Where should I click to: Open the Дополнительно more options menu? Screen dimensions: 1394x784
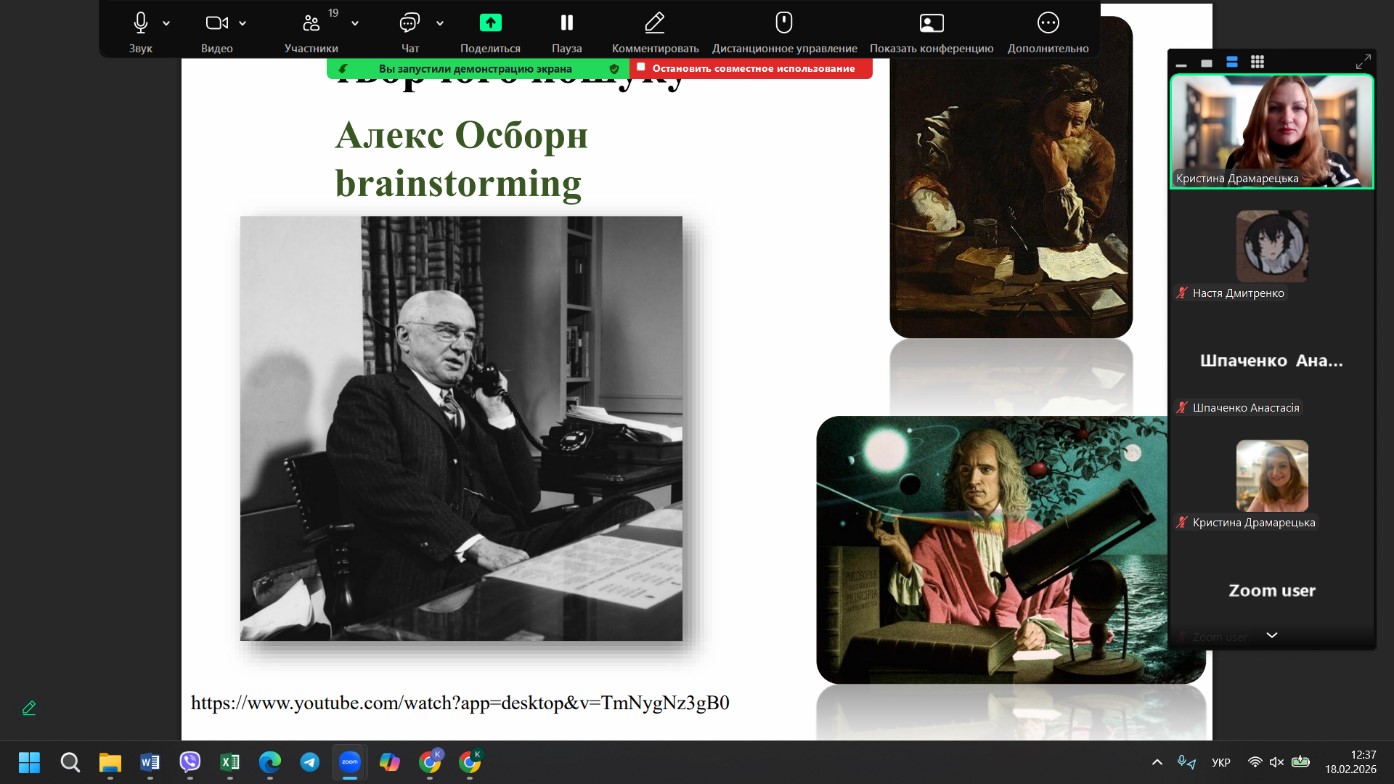point(1048,30)
